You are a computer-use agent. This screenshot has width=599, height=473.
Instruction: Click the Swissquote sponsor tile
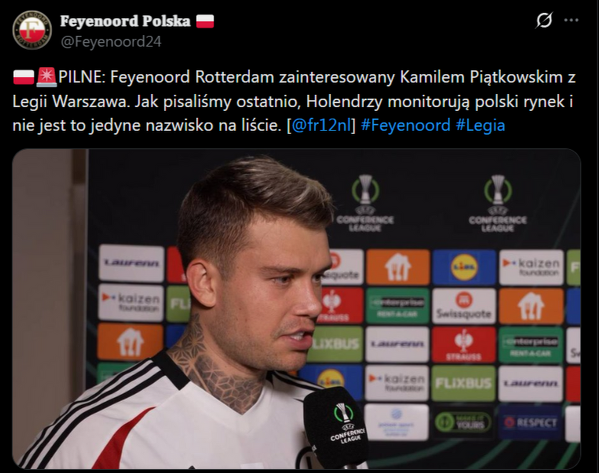pyautogui.click(x=464, y=306)
